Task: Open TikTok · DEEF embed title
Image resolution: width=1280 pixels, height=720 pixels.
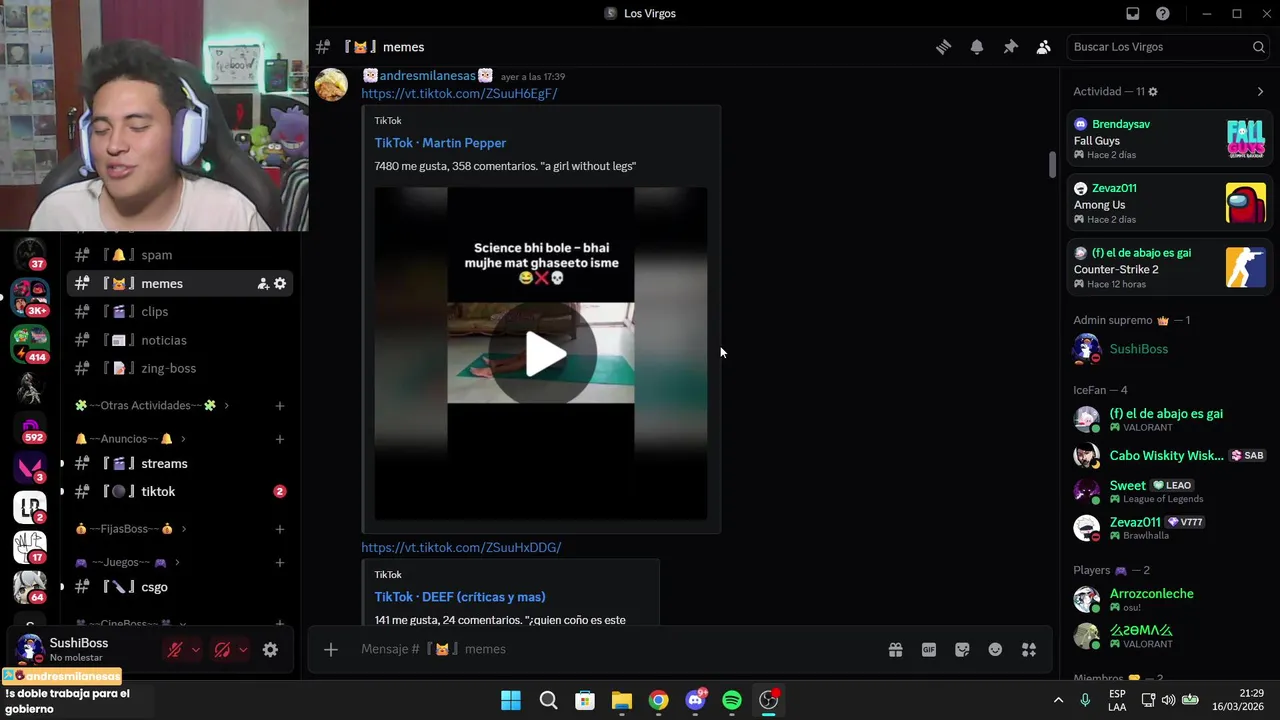Action: pos(460,597)
